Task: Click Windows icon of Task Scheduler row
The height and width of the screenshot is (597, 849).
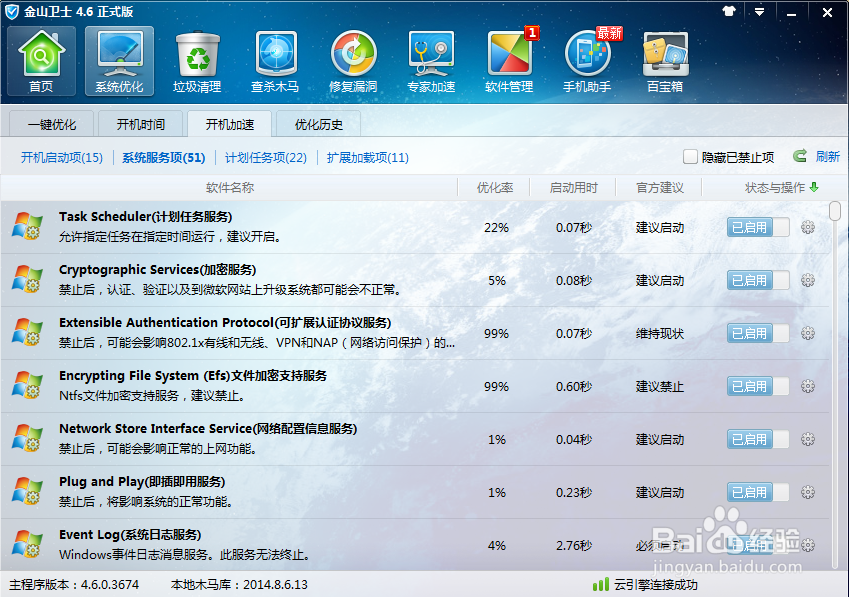Action: point(27,226)
